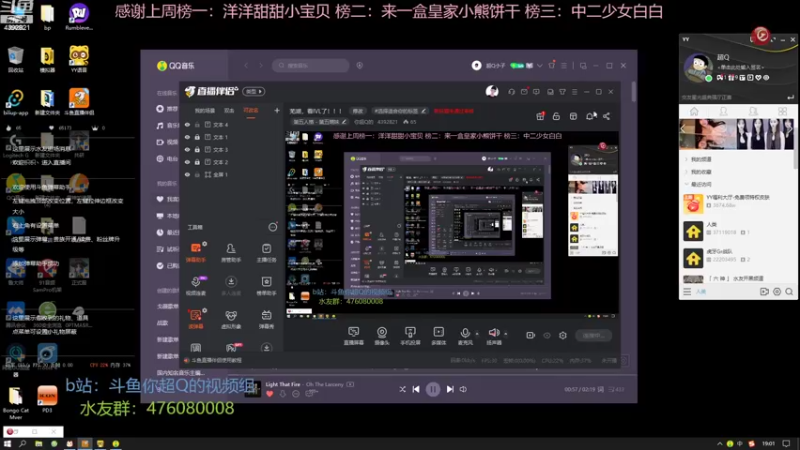Click the 直播屏幕 screen capture source
The height and width of the screenshot is (450, 800).
[354, 336]
